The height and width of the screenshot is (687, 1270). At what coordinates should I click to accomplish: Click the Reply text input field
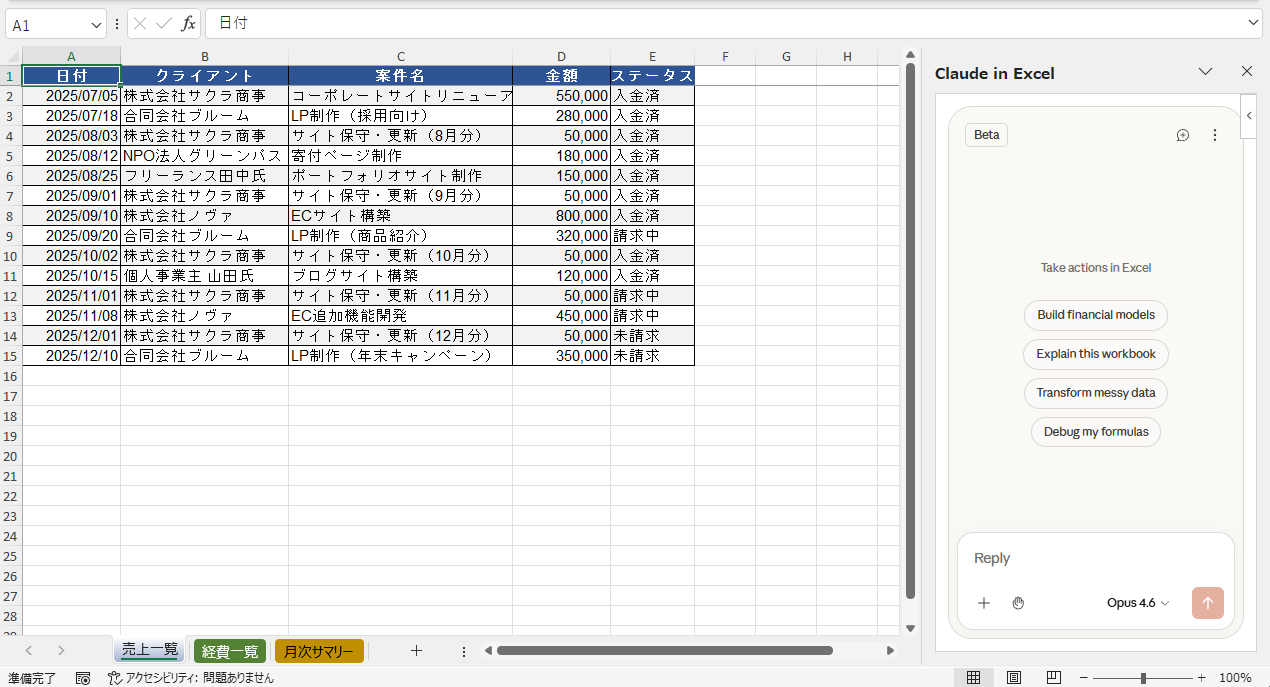tap(1095, 558)
